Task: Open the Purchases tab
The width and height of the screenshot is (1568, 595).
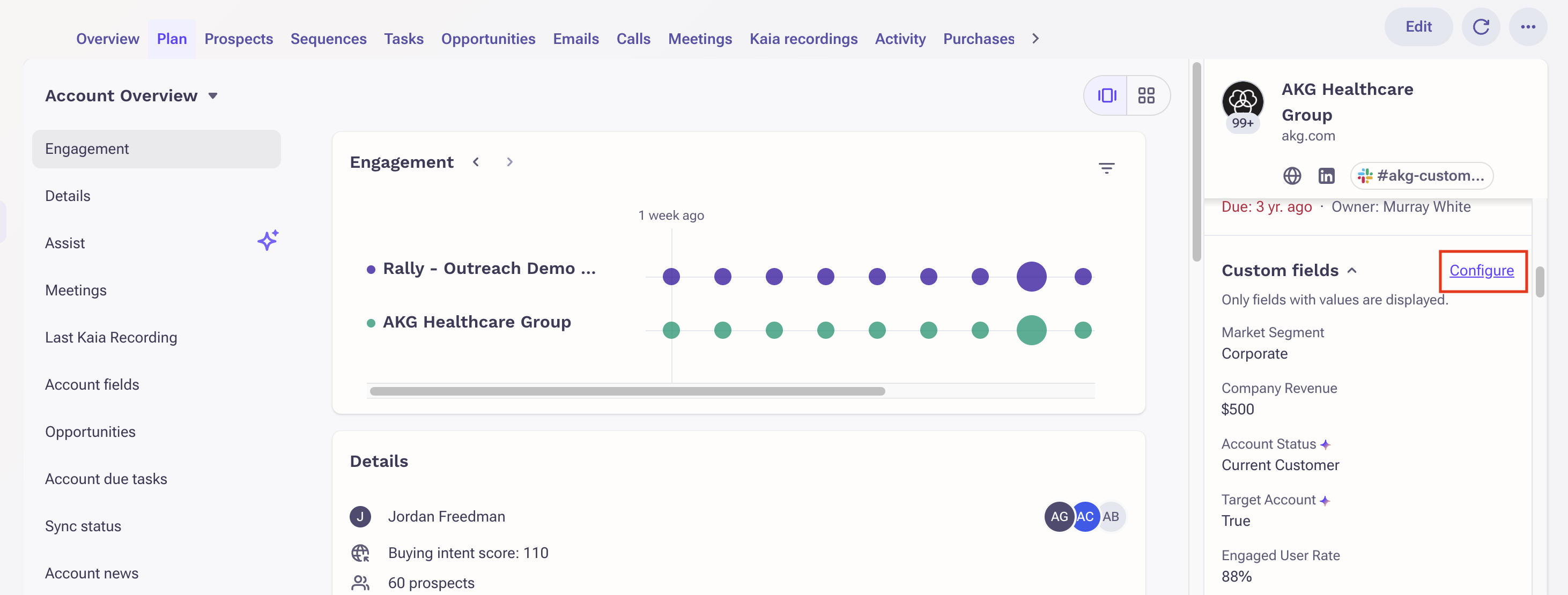Action: click(x=979, y=39)
